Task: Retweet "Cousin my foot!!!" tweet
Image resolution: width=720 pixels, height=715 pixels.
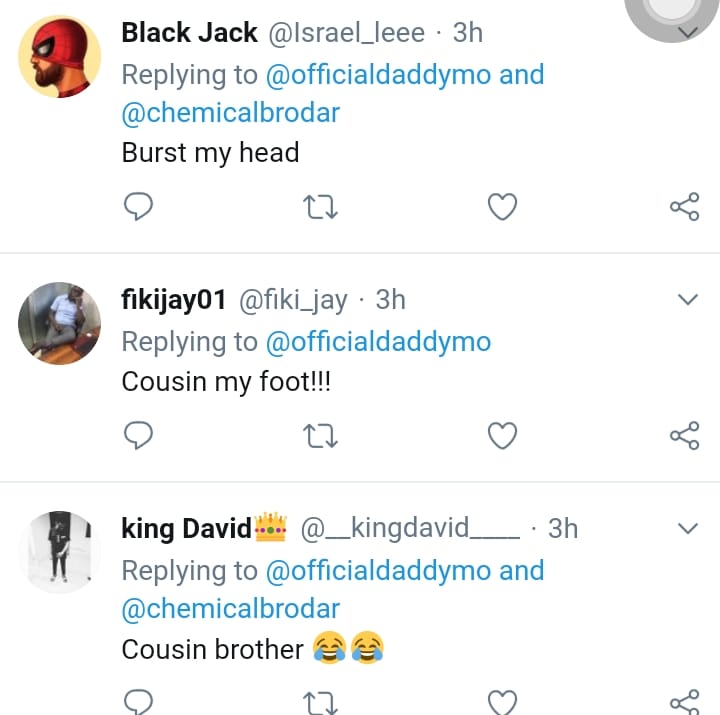Action: (320, 435)
